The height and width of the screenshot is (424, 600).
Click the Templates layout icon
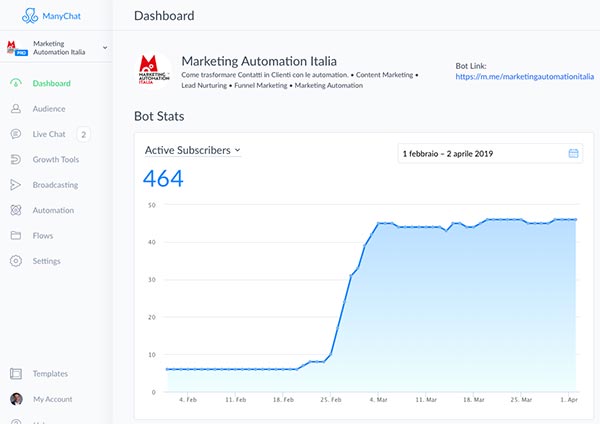click(x=16, y=373)
